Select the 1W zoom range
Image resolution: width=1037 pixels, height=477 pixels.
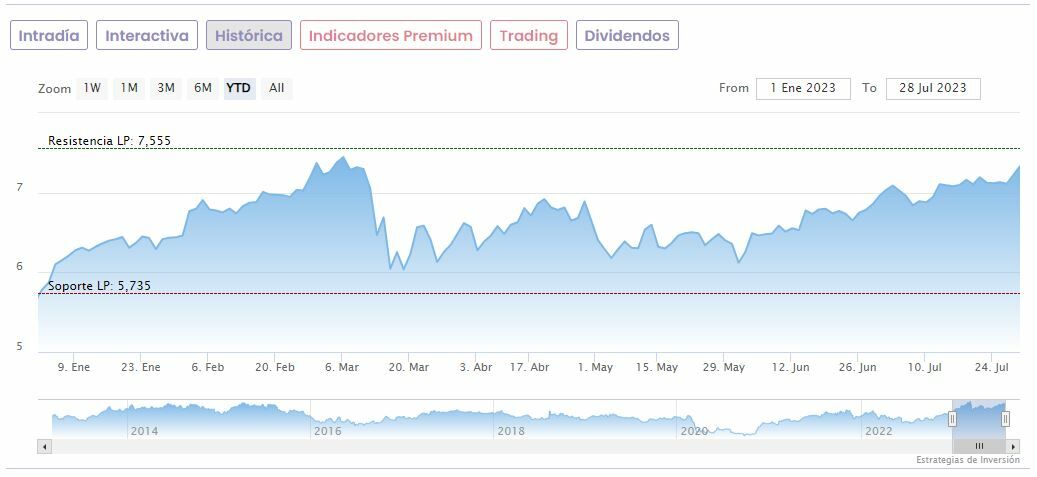coord(92,88)
